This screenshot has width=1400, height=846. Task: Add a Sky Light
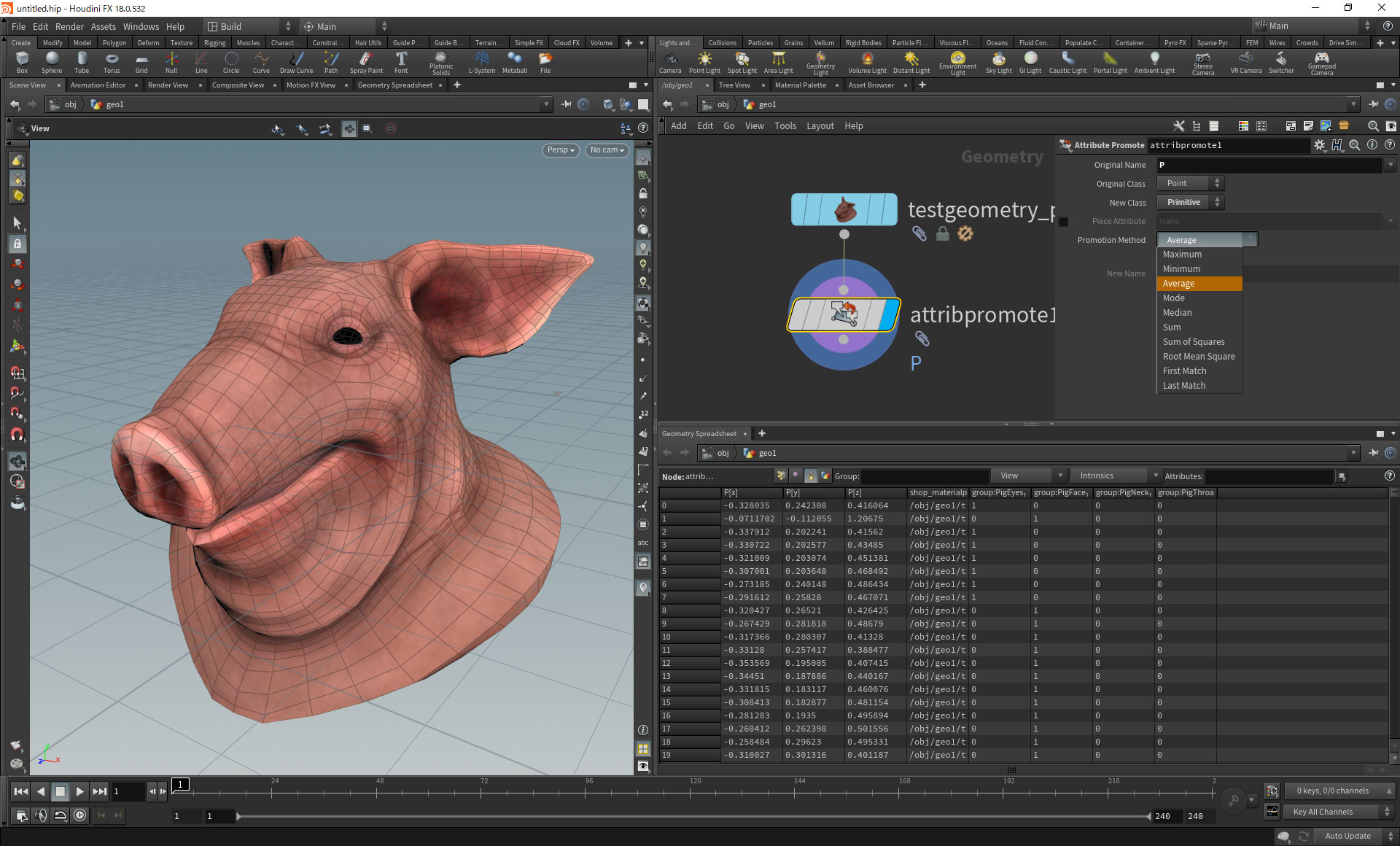[998, 63]
